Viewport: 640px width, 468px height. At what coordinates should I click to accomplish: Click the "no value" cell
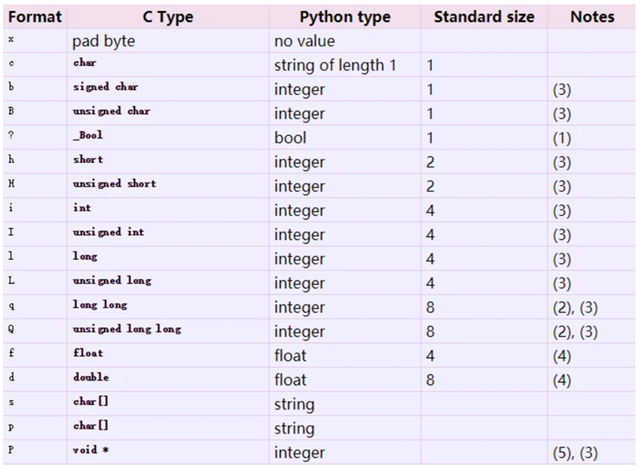(x=307, y=42)
